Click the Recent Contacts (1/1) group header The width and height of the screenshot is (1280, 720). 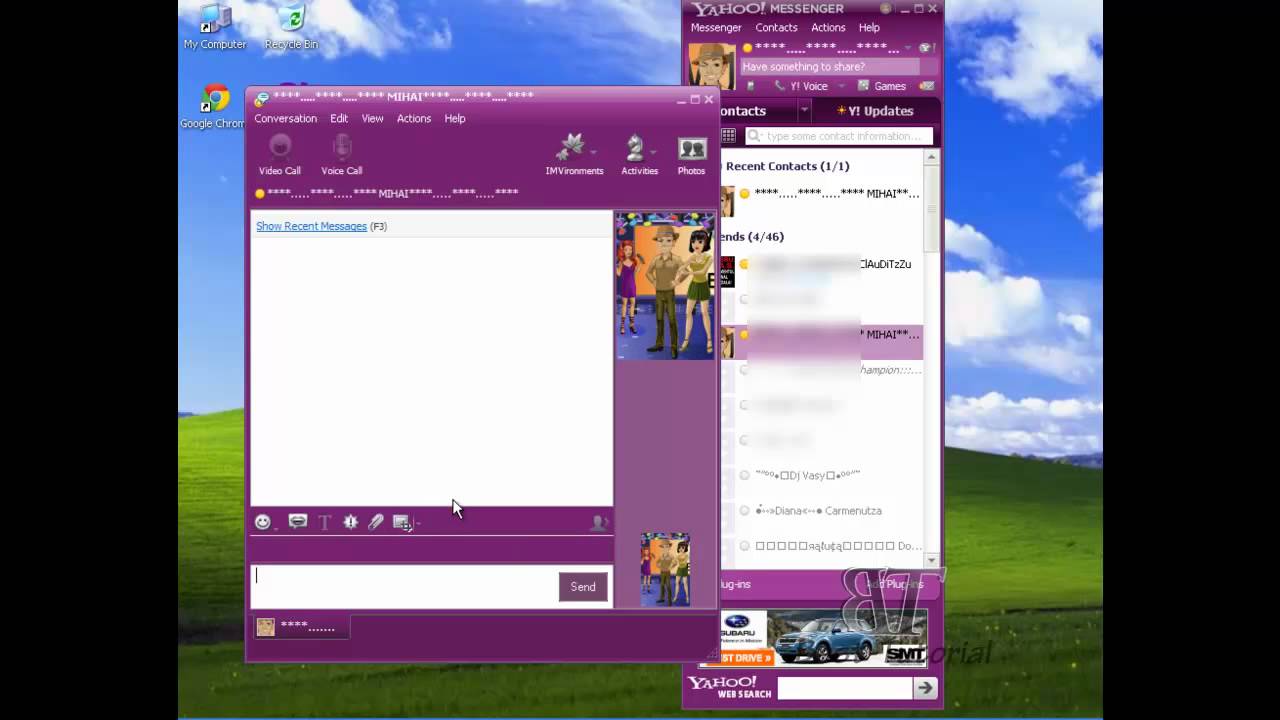point(786,166)
